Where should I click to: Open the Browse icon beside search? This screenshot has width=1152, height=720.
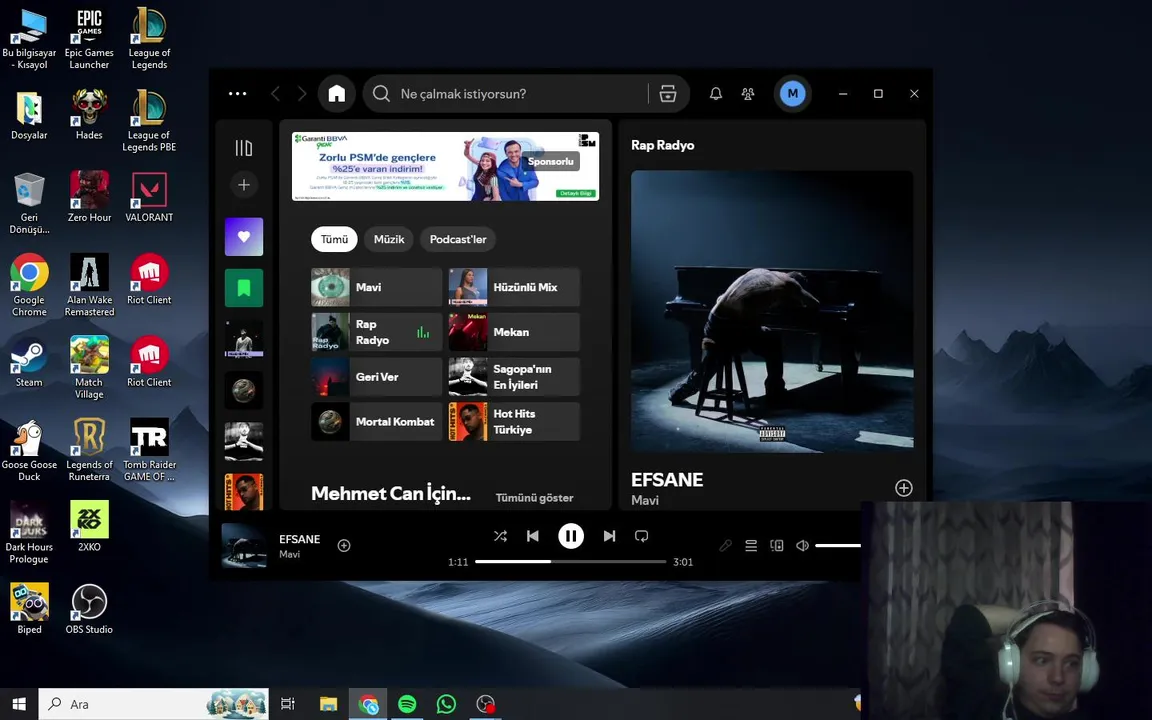[x=667, y=93]
